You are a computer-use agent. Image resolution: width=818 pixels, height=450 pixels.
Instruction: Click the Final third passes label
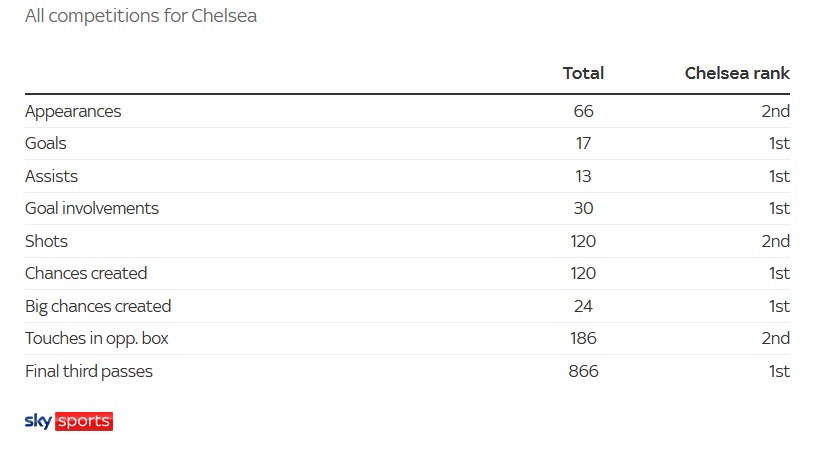point(89,371)
